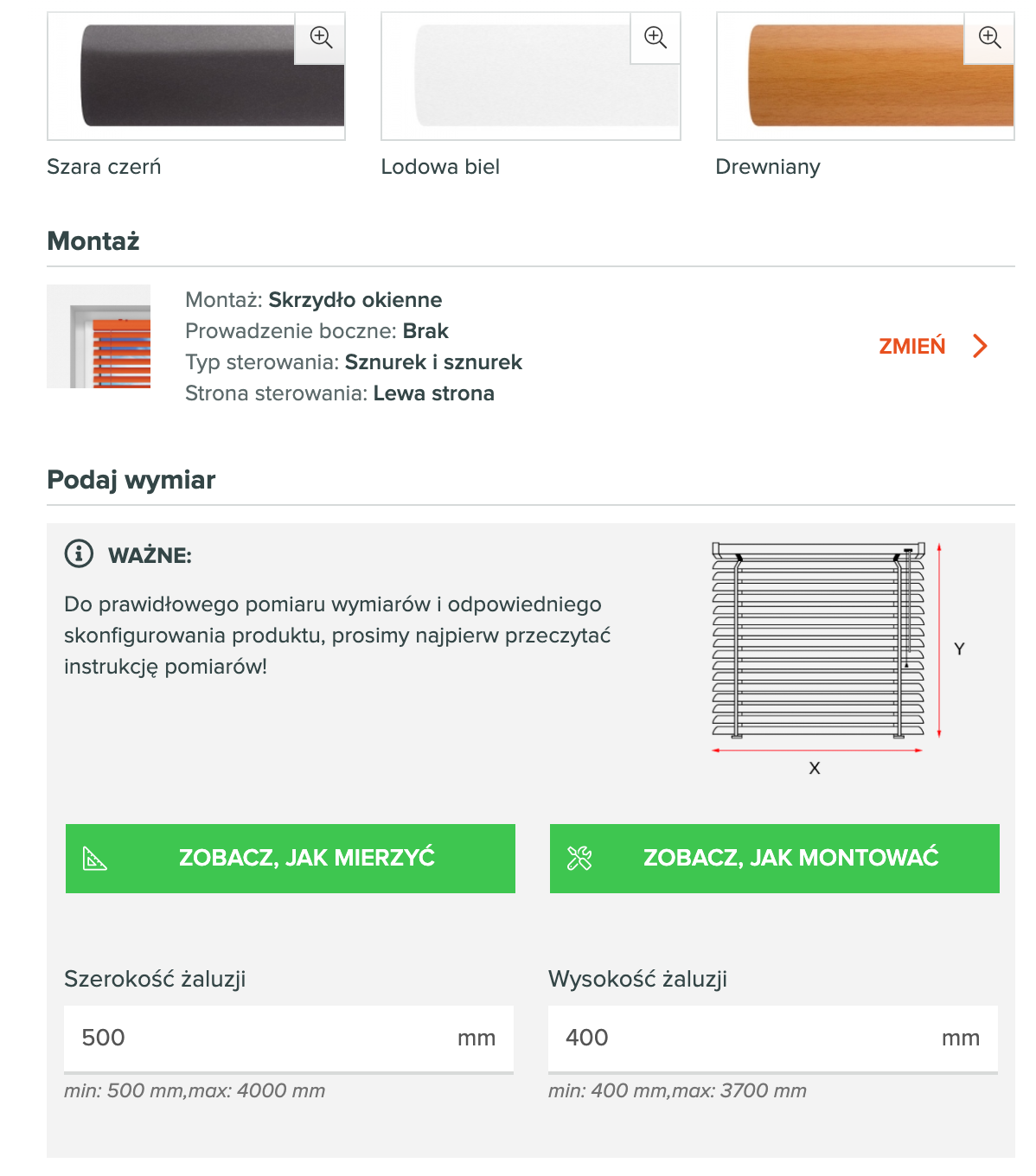
Task: Focus the Wysokość żaluzji height field
Action: (x=744, y=1038)
